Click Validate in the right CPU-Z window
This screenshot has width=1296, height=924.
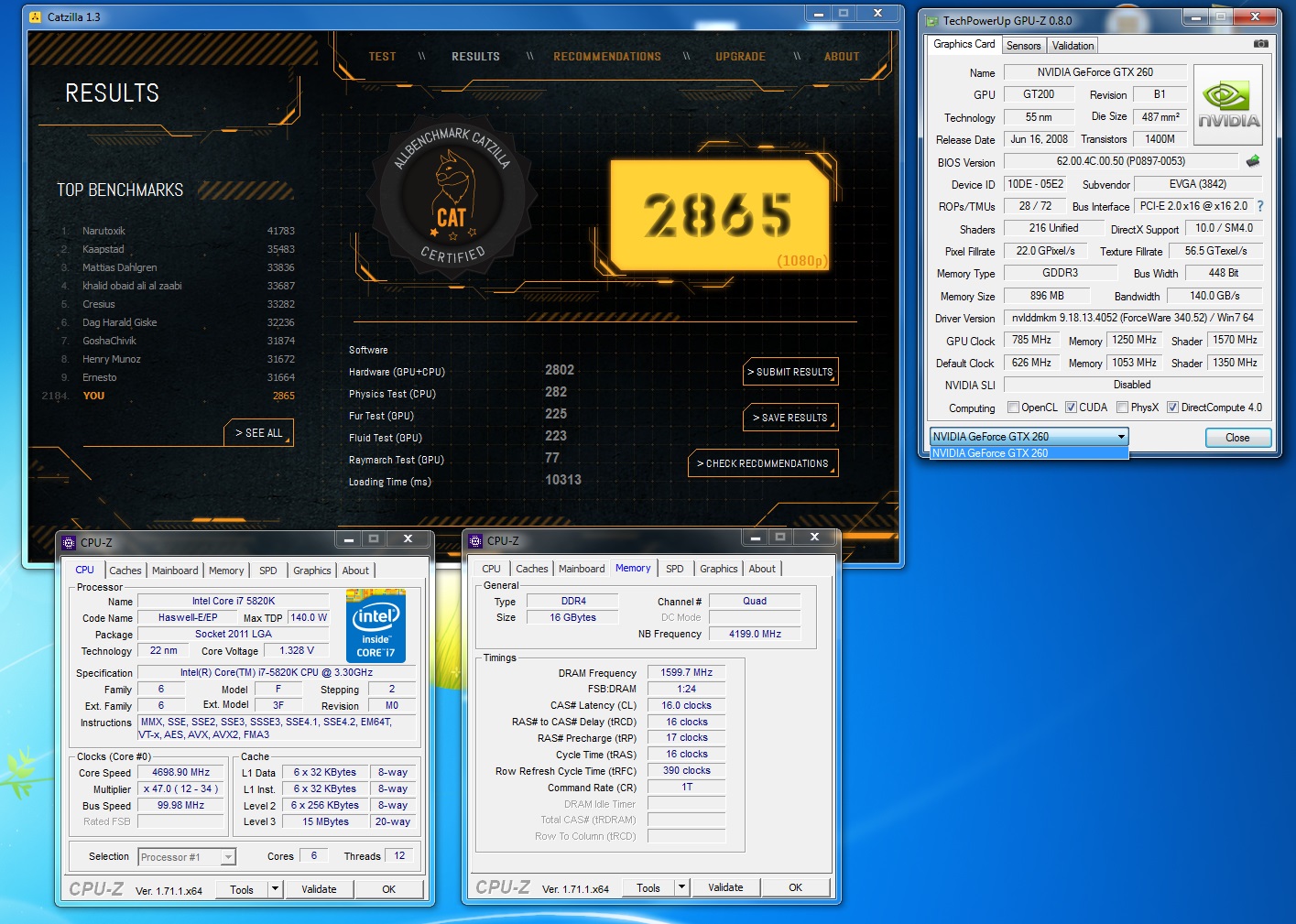pyautogui.click(x=725, y=887)
